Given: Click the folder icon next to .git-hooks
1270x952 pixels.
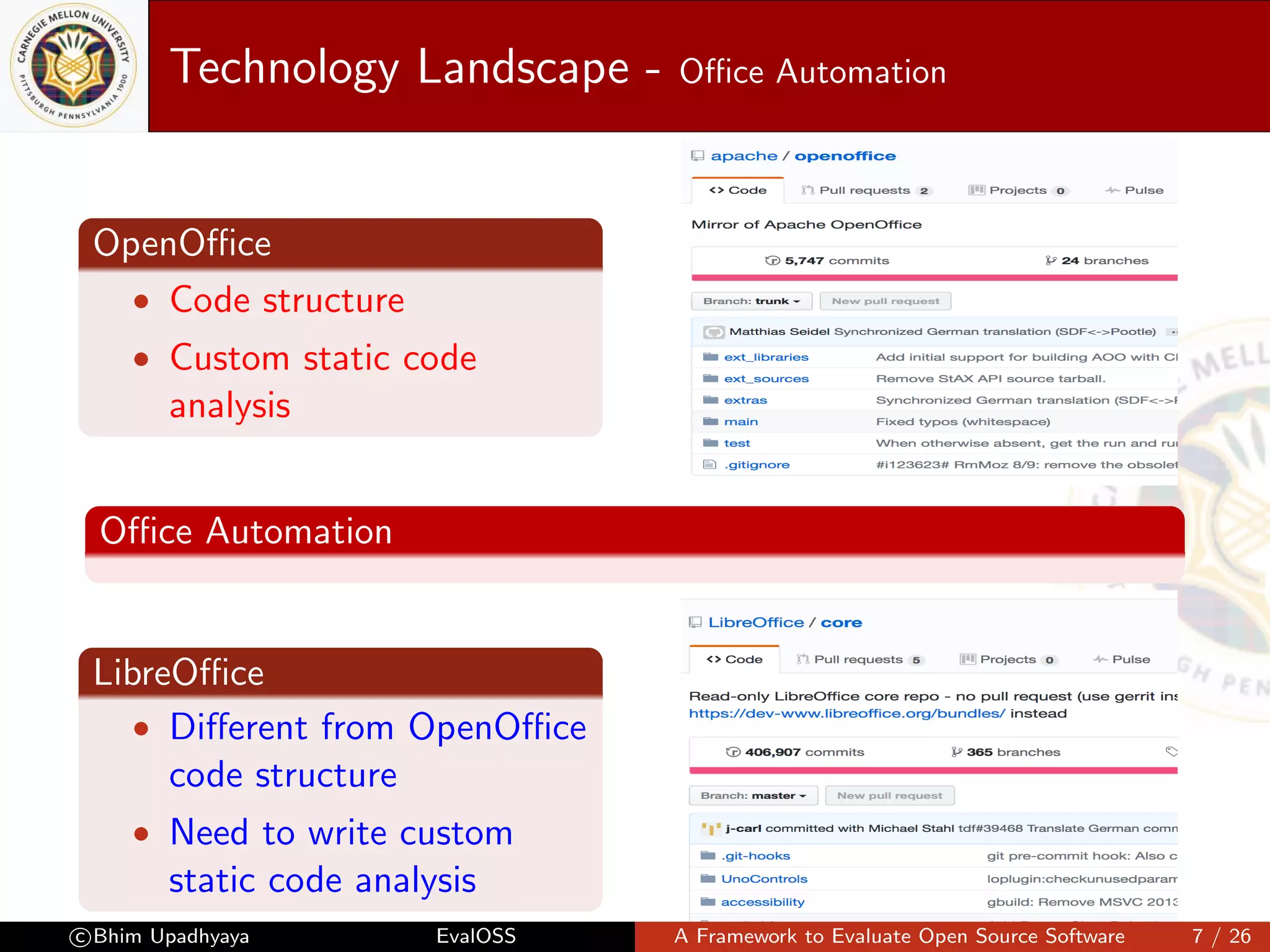Looking at the screenshot, I should [708, 855].
